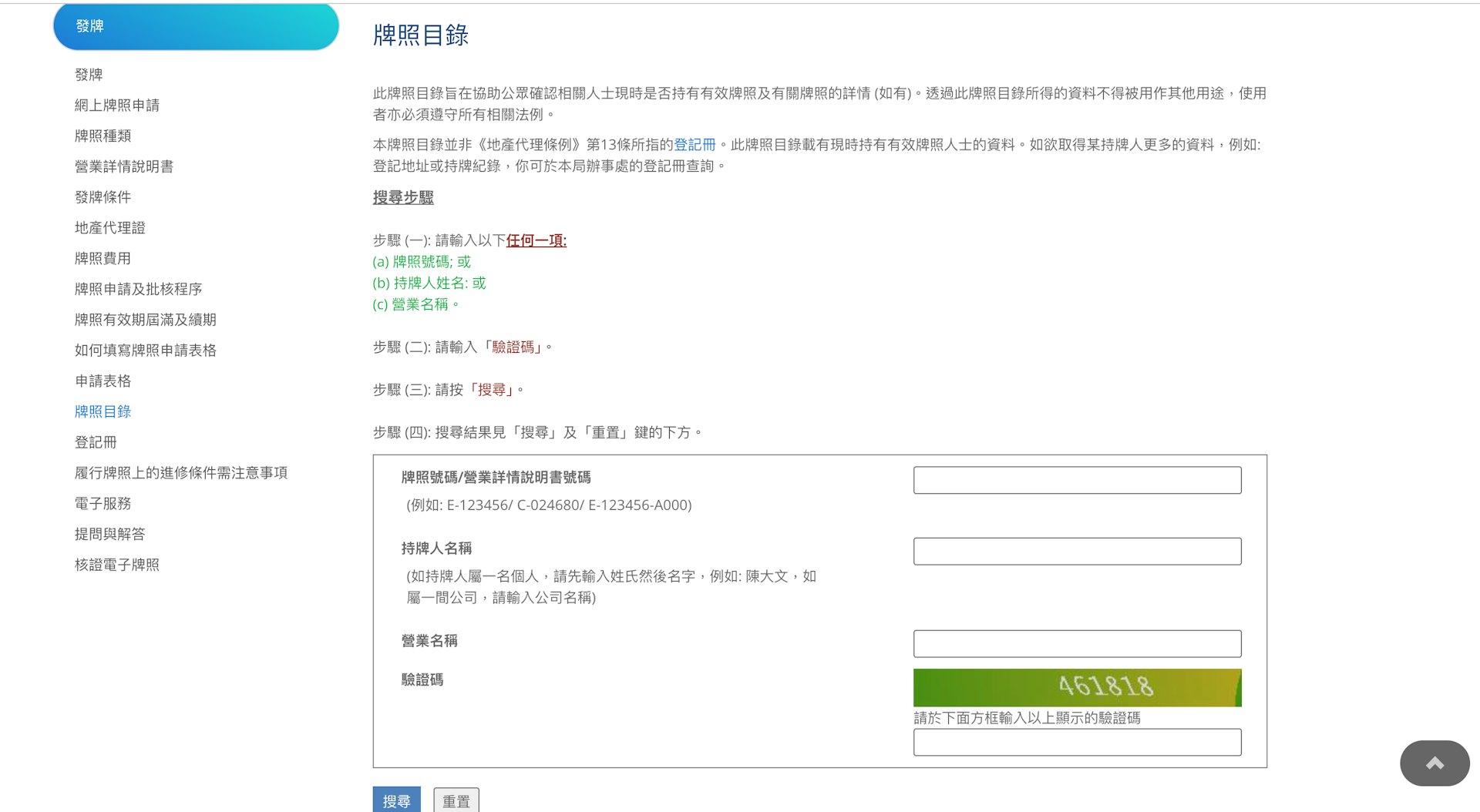The width and height of the screenshot is (1480, 812).
Task: Submit with the 搜尋 button
Action: (x=396, y=800)
